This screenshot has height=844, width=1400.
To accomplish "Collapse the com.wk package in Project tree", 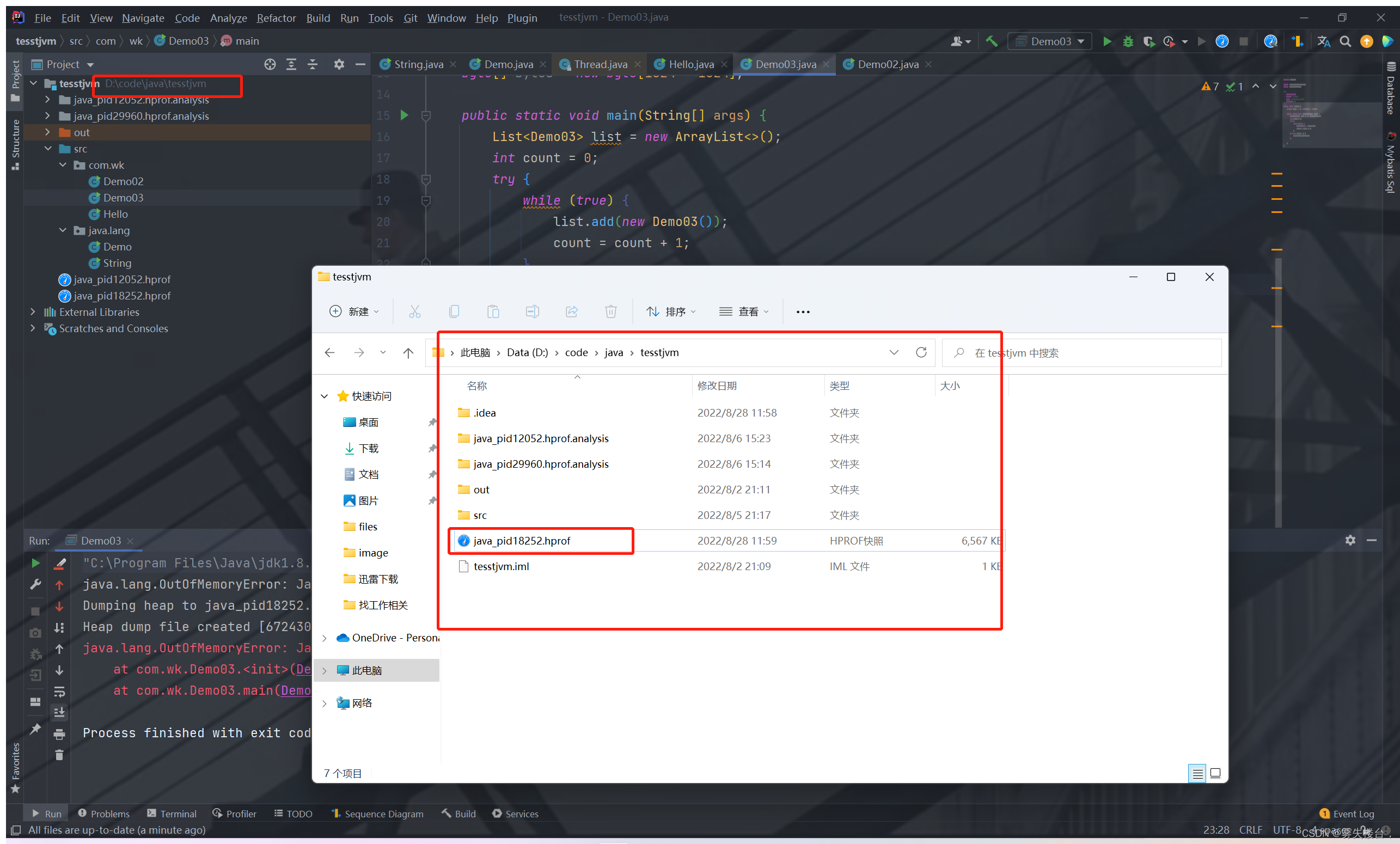I will coord(63,165).
